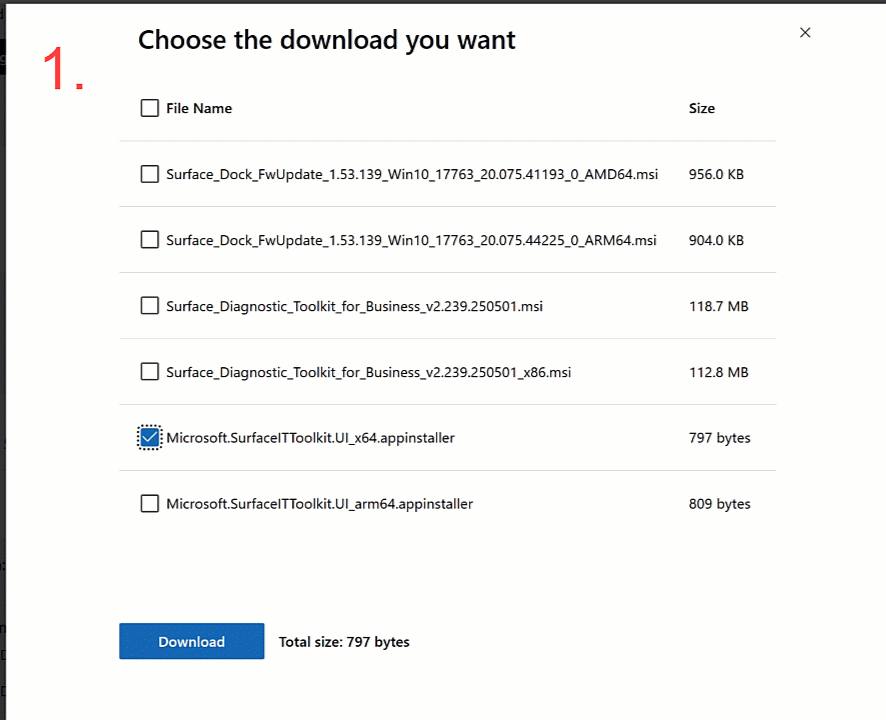Click the 956.0 KB size value

[x=719, y=174]
